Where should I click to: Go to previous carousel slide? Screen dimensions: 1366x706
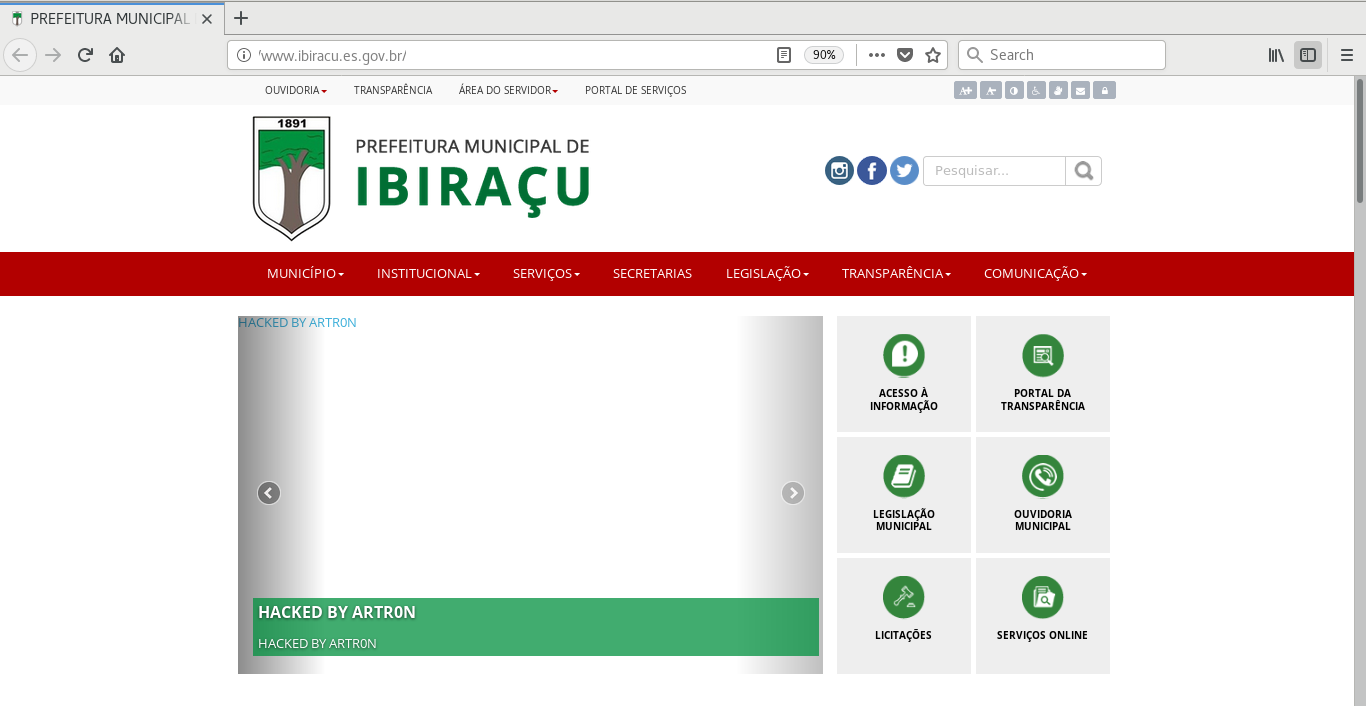[x=269, y=493]
